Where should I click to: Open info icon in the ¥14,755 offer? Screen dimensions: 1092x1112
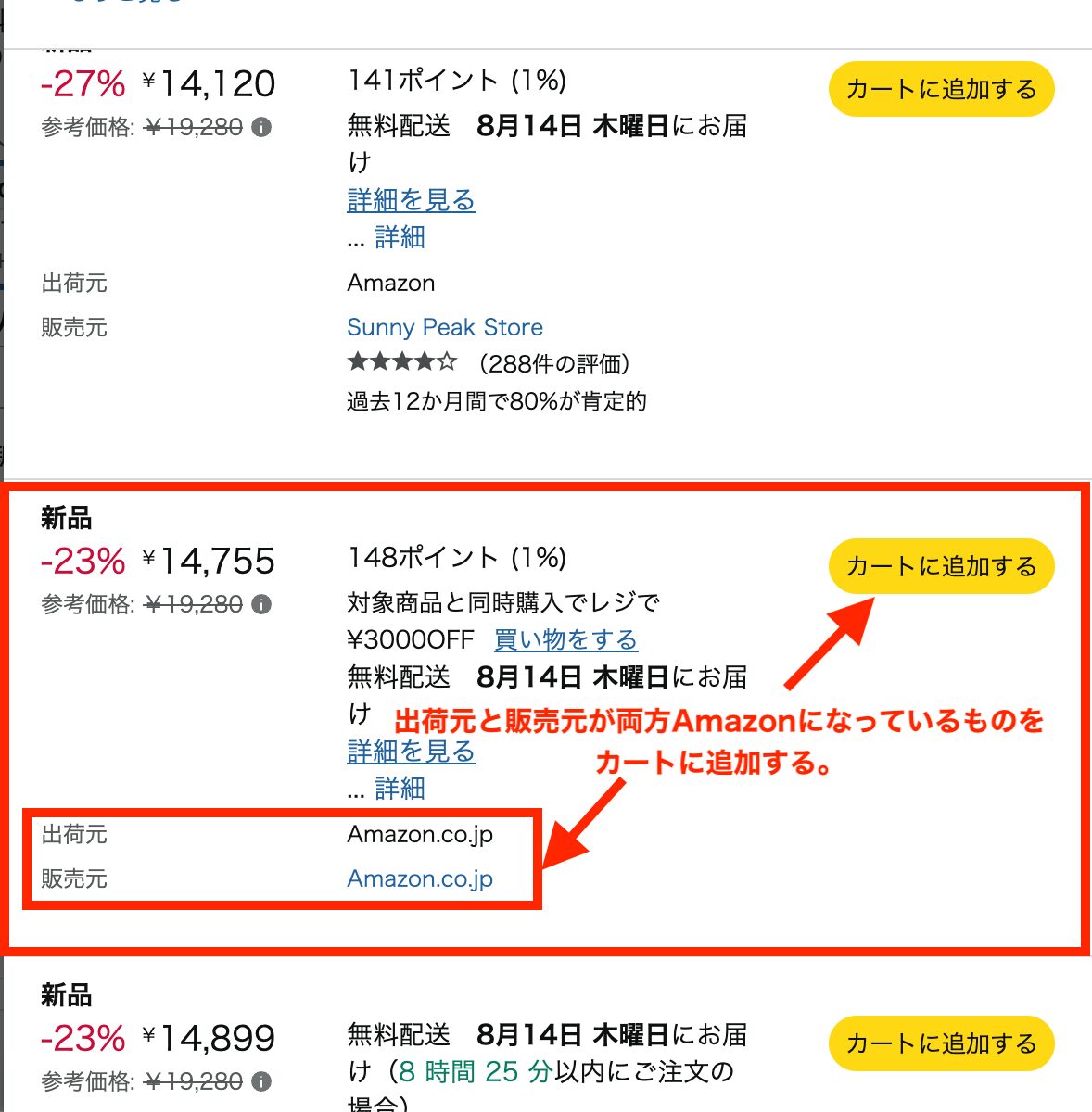click(262, 604)
